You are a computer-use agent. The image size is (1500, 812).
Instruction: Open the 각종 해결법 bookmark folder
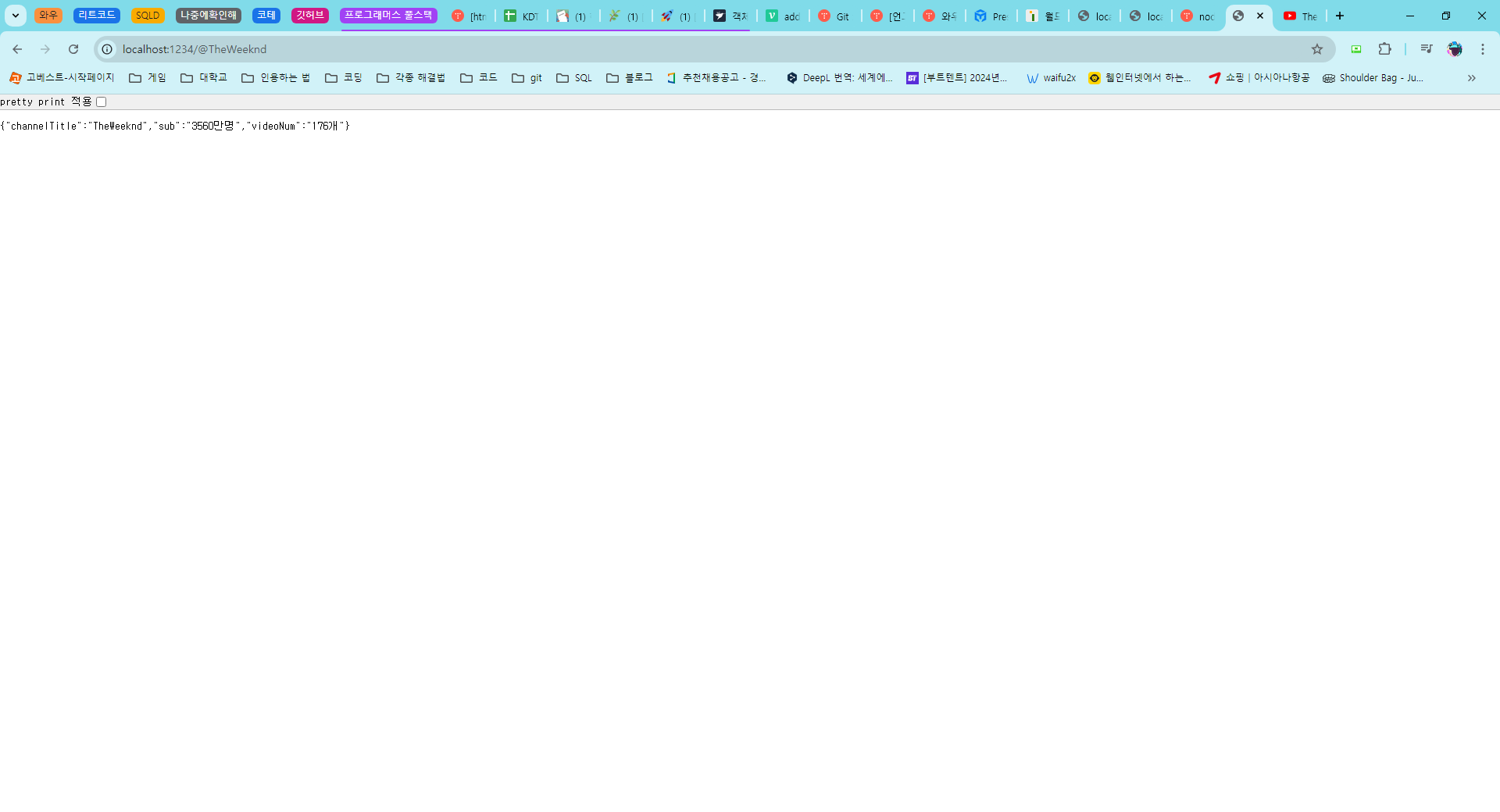click(x=411, y=78)
